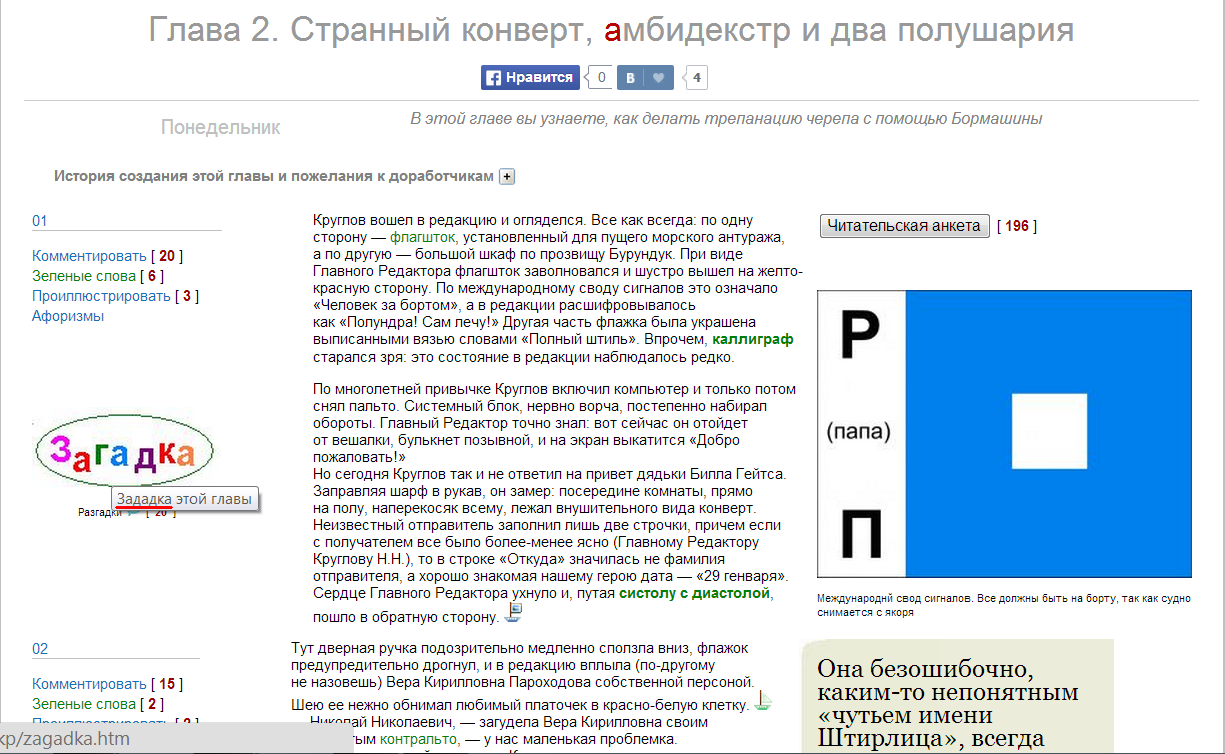Click green phrase систолу с диастолой
The height and width of the screenshot is (754, 1225).
[x=695, y=593]
